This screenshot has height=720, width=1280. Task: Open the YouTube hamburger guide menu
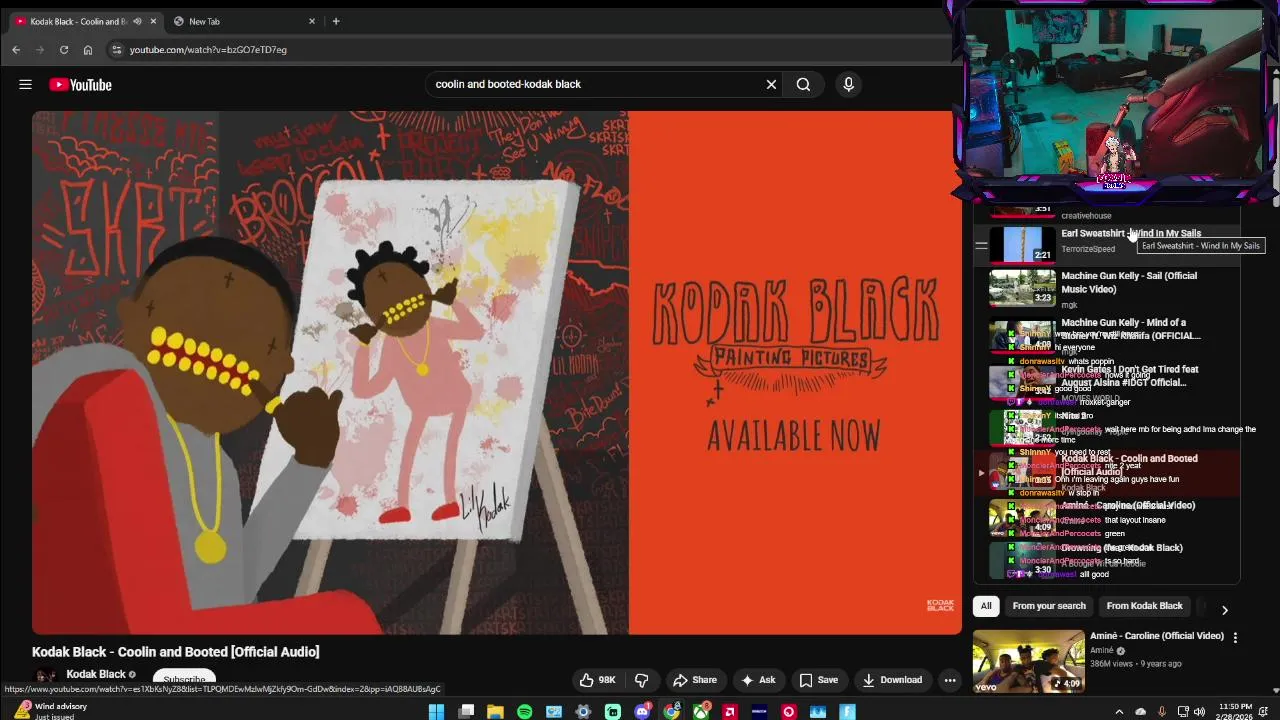25,85
